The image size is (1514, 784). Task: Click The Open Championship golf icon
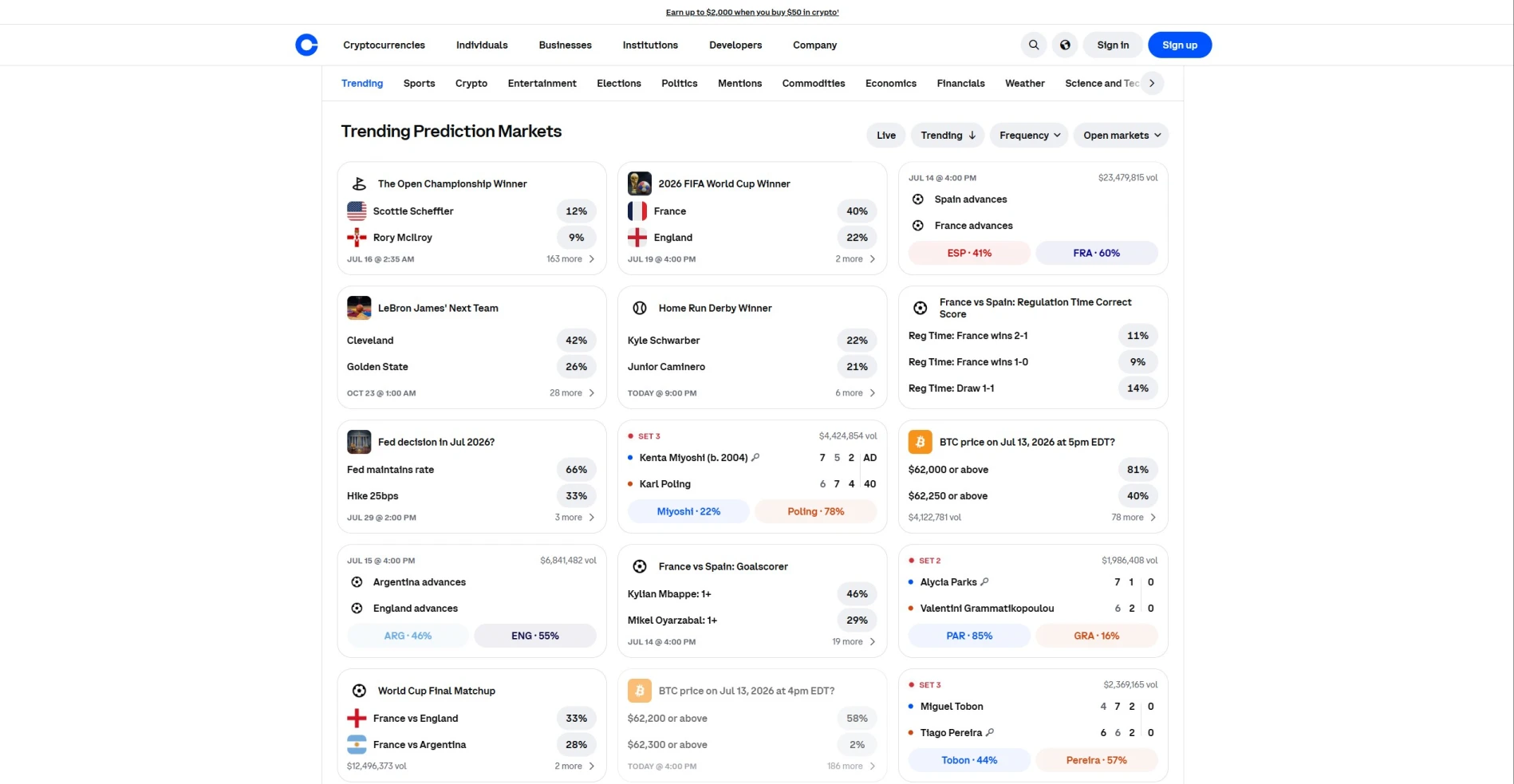pyautogui.click(x=359, y=183)
